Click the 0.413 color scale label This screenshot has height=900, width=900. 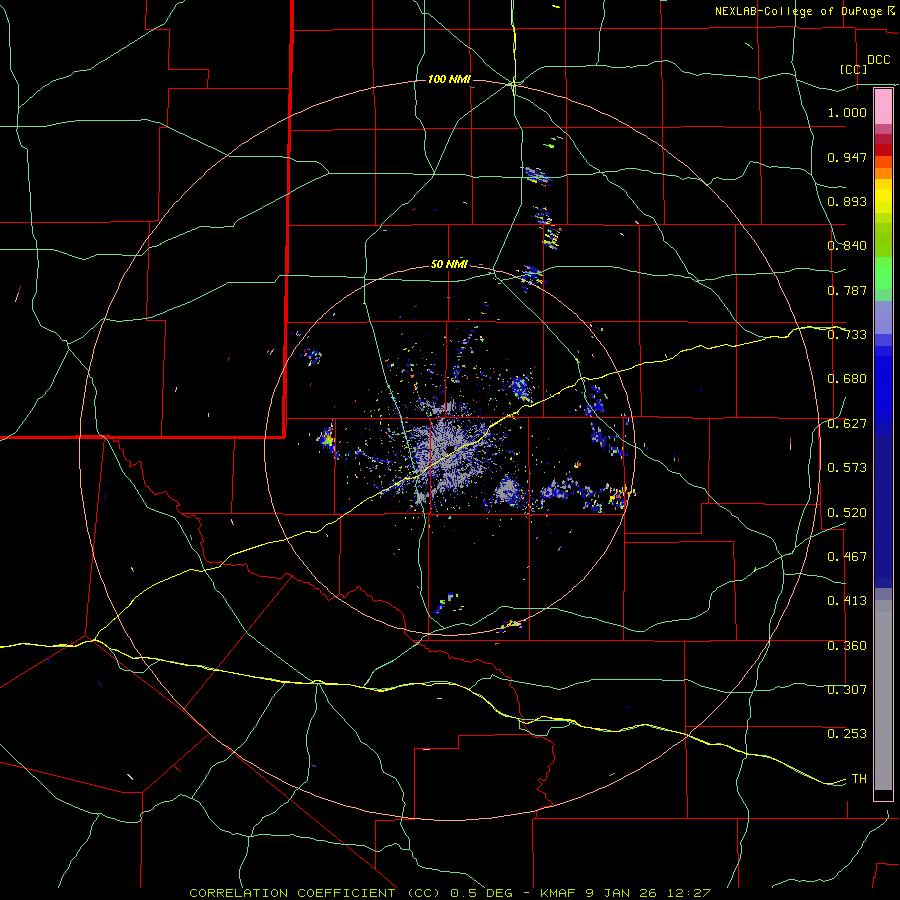point(847,601)
